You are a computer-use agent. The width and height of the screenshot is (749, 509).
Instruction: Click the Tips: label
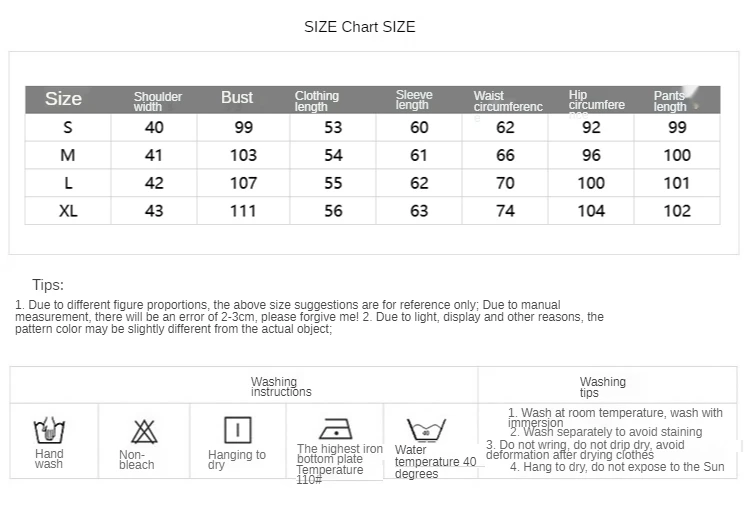pos(48,285)
